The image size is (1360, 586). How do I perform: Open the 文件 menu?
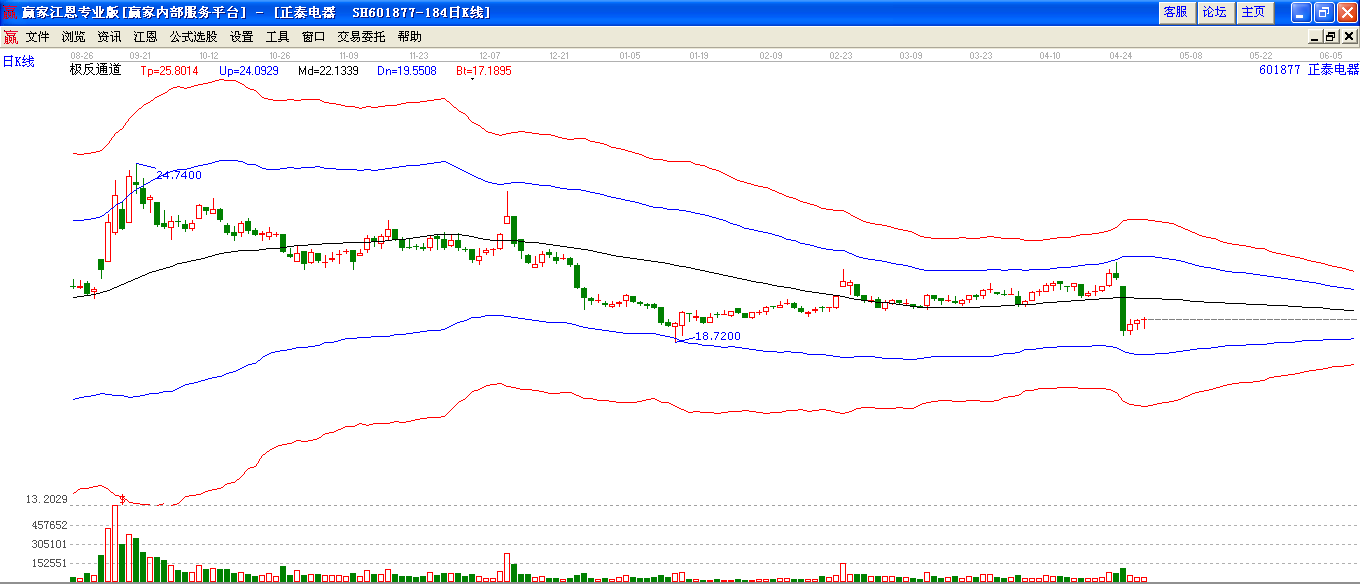(x=38, y=37)
